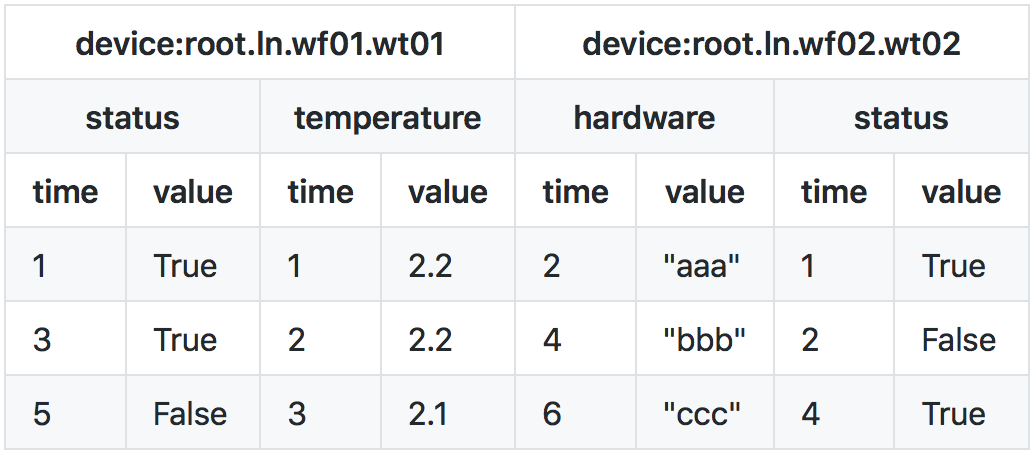The width and height of the screenshot is (1034, 454).
Task: Select the "ccc" hardware value cell
Action: [704, 414]
